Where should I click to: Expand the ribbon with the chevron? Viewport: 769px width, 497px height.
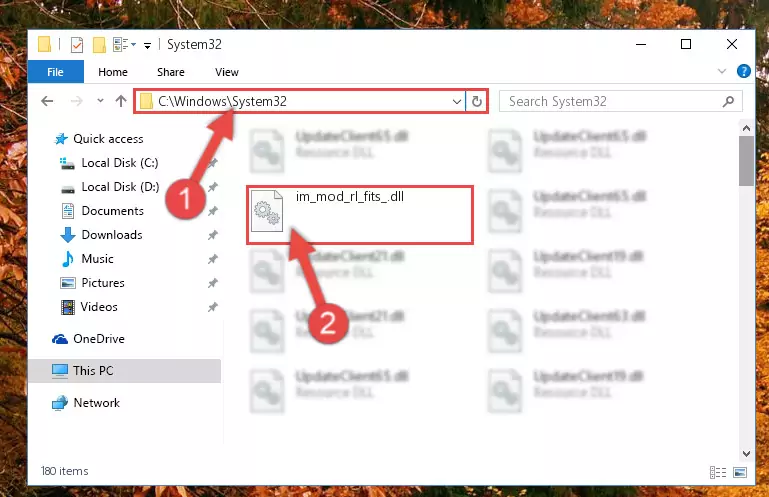click(721, 71)
